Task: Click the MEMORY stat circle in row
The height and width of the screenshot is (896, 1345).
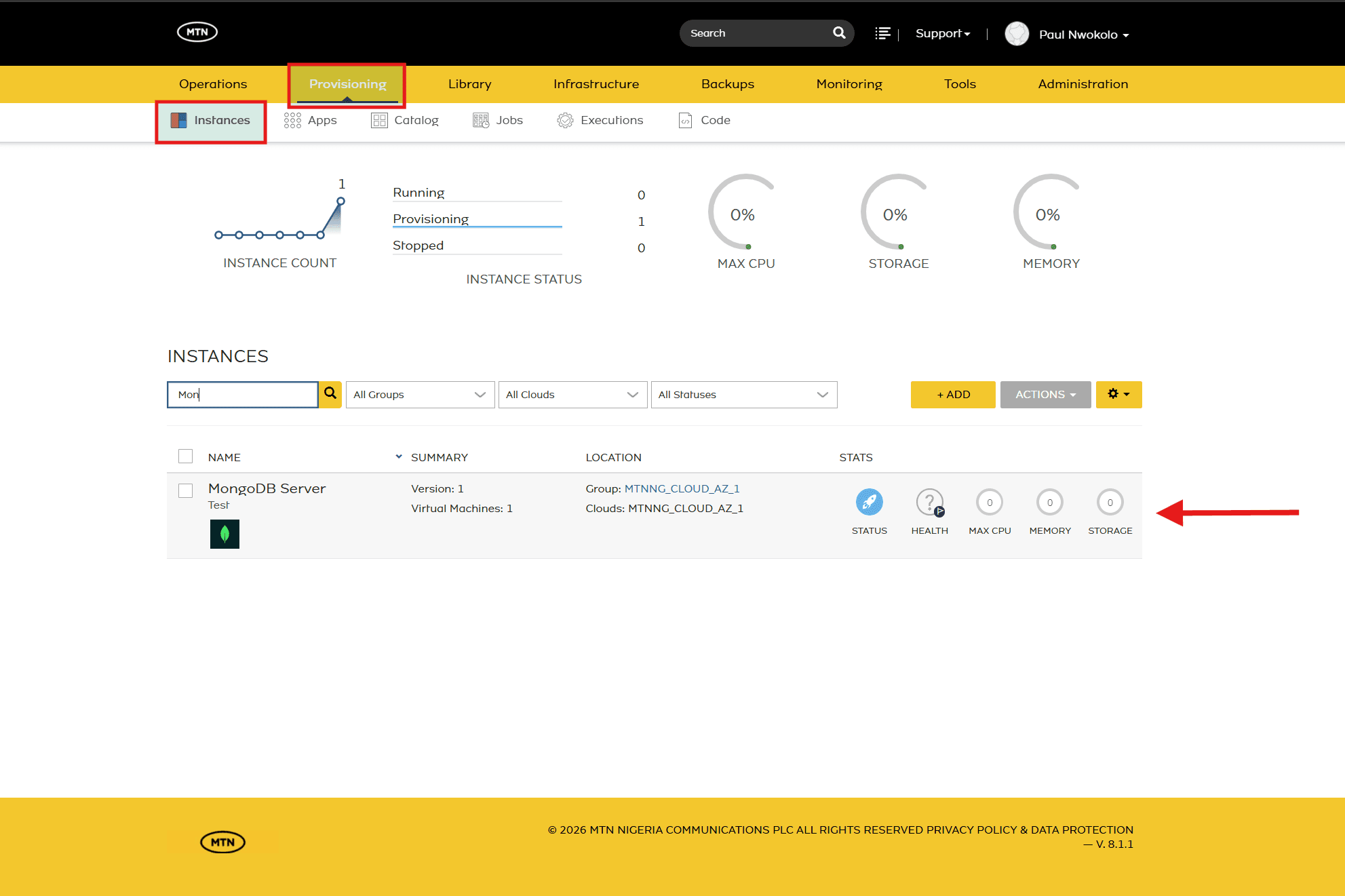Action: pyautogui.click(x=1050, y=503)
